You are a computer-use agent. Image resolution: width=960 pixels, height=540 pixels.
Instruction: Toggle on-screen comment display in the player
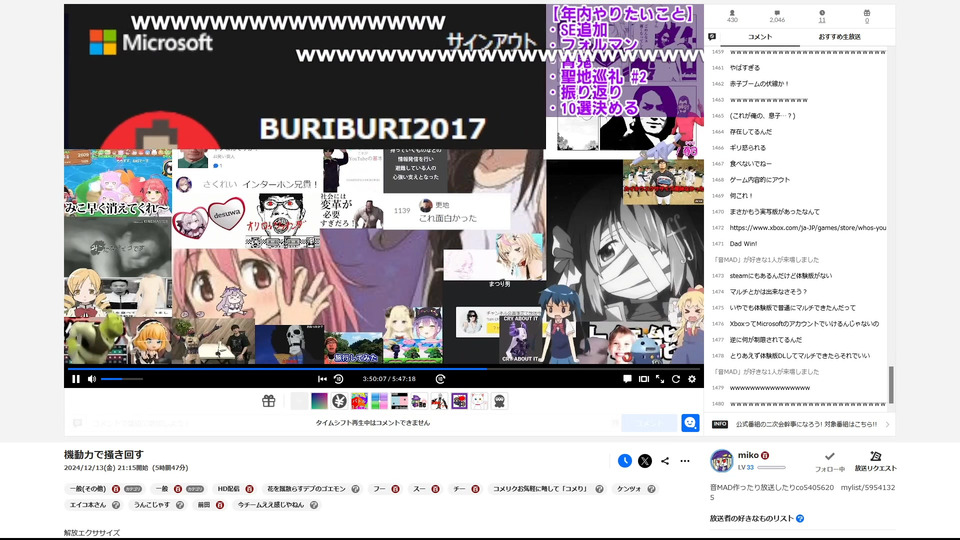[627, 379]
